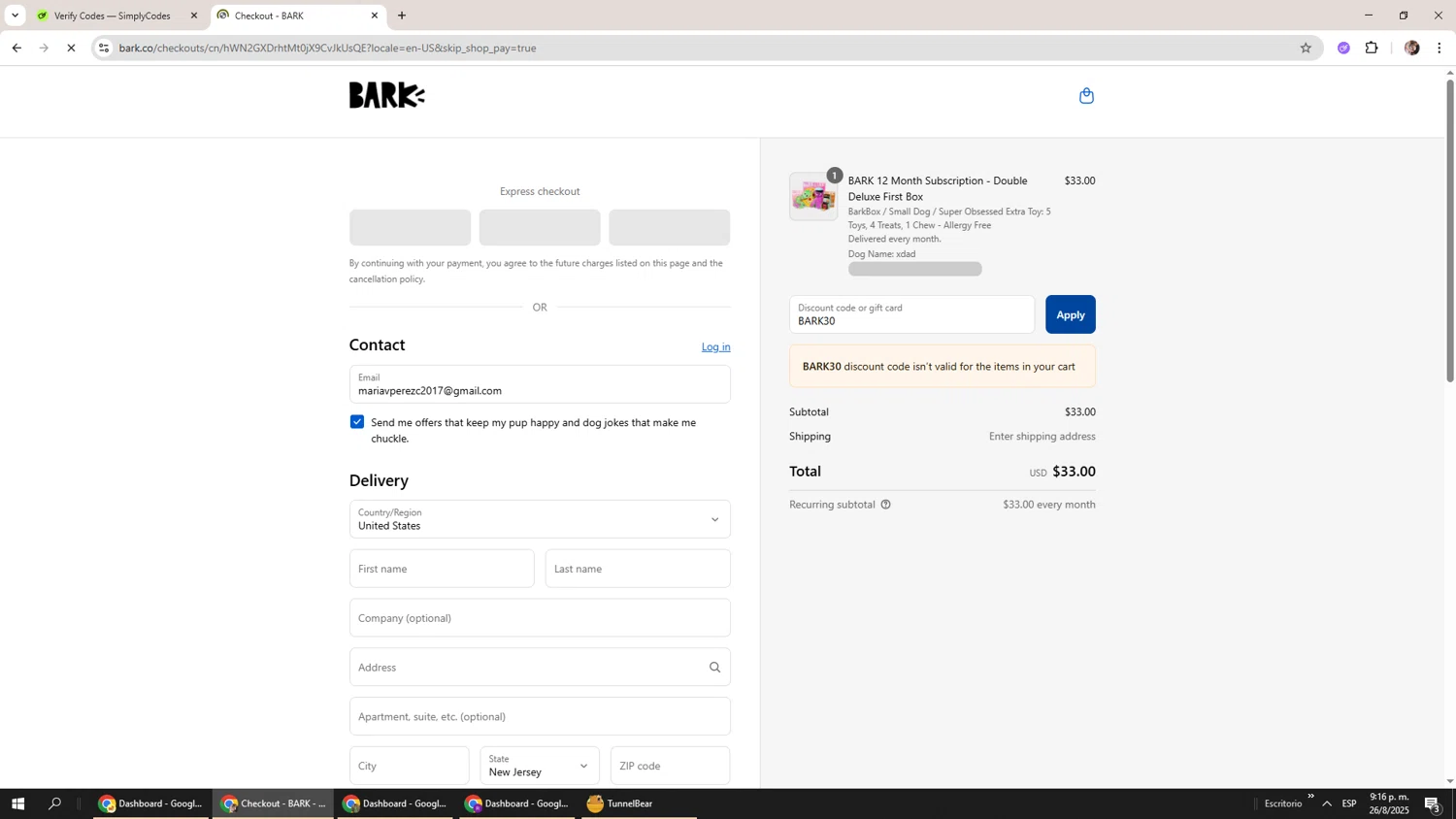Expand the Country/Region dropdown
The image size is (1456, 819).
[x=540, y=519]
